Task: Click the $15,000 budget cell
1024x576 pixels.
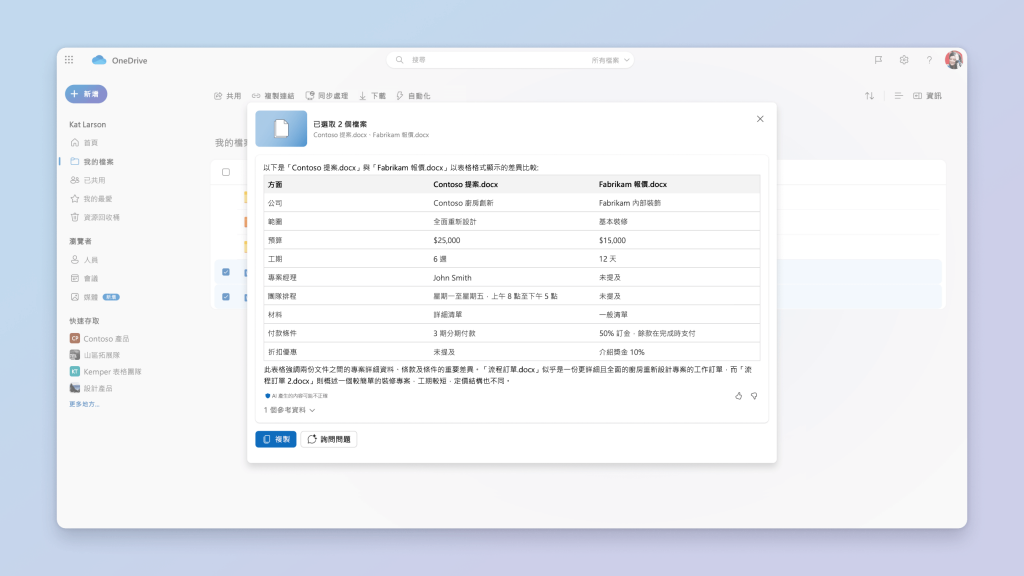Action: click(613, 240)
